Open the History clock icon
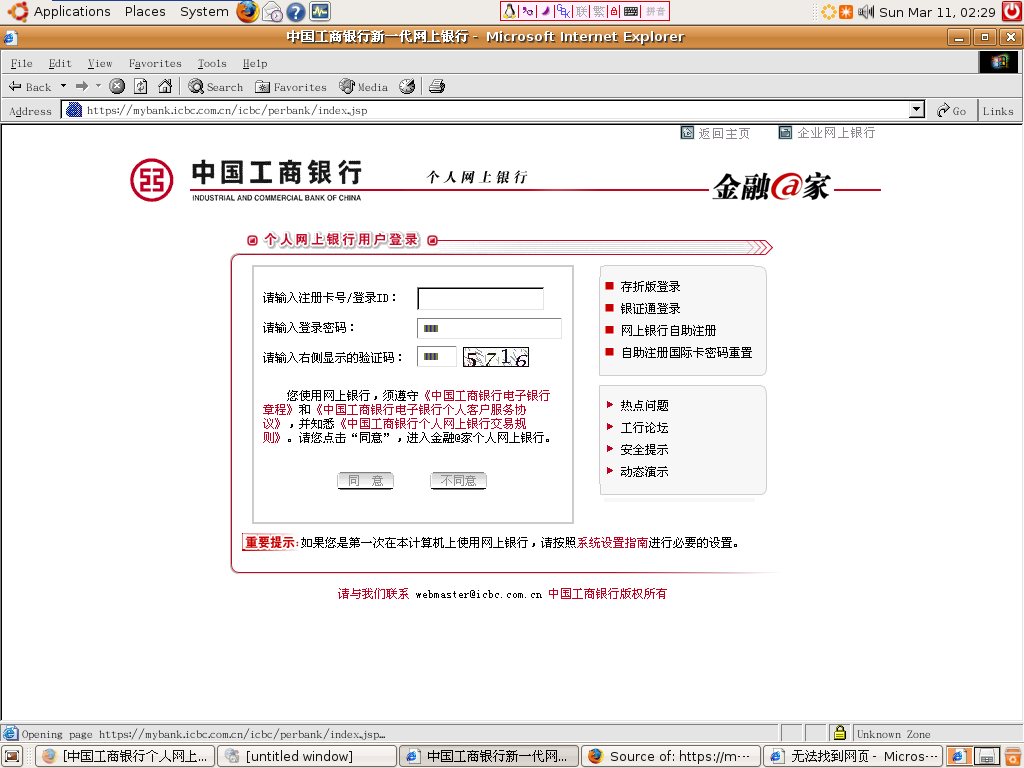This screenshot has height=768, width=1024. (407, 86)
